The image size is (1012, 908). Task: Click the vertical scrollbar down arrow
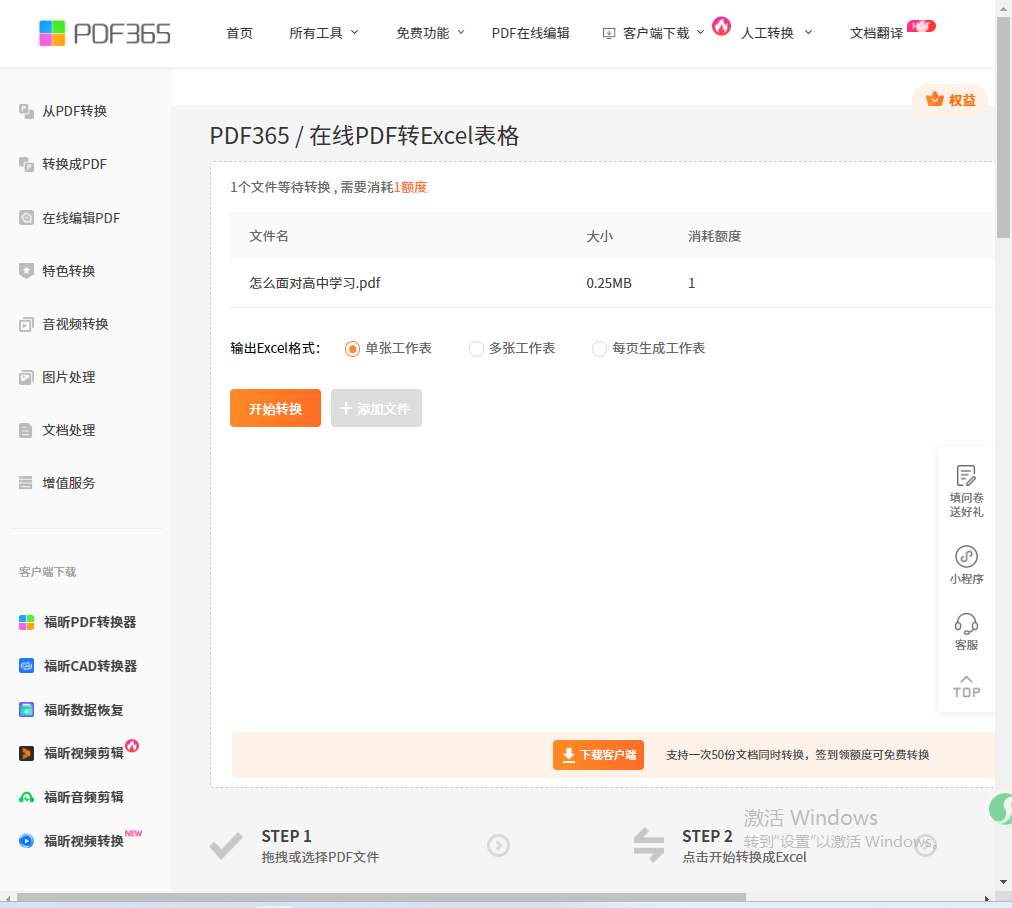pos(1004,882)
